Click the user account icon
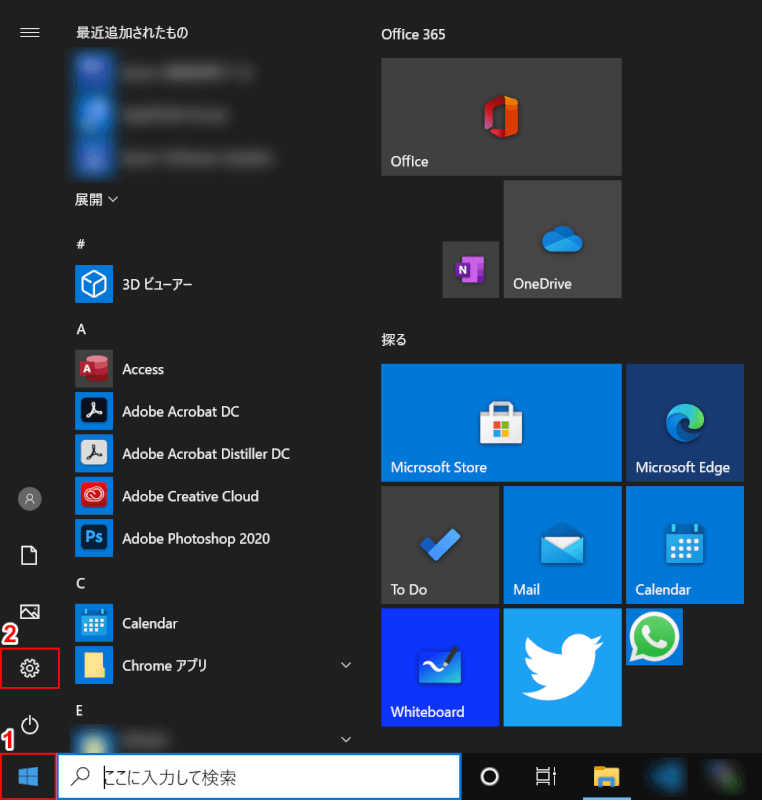Image resolution: width=762 pixels, height=800 pixels. (x=30, y=498)
